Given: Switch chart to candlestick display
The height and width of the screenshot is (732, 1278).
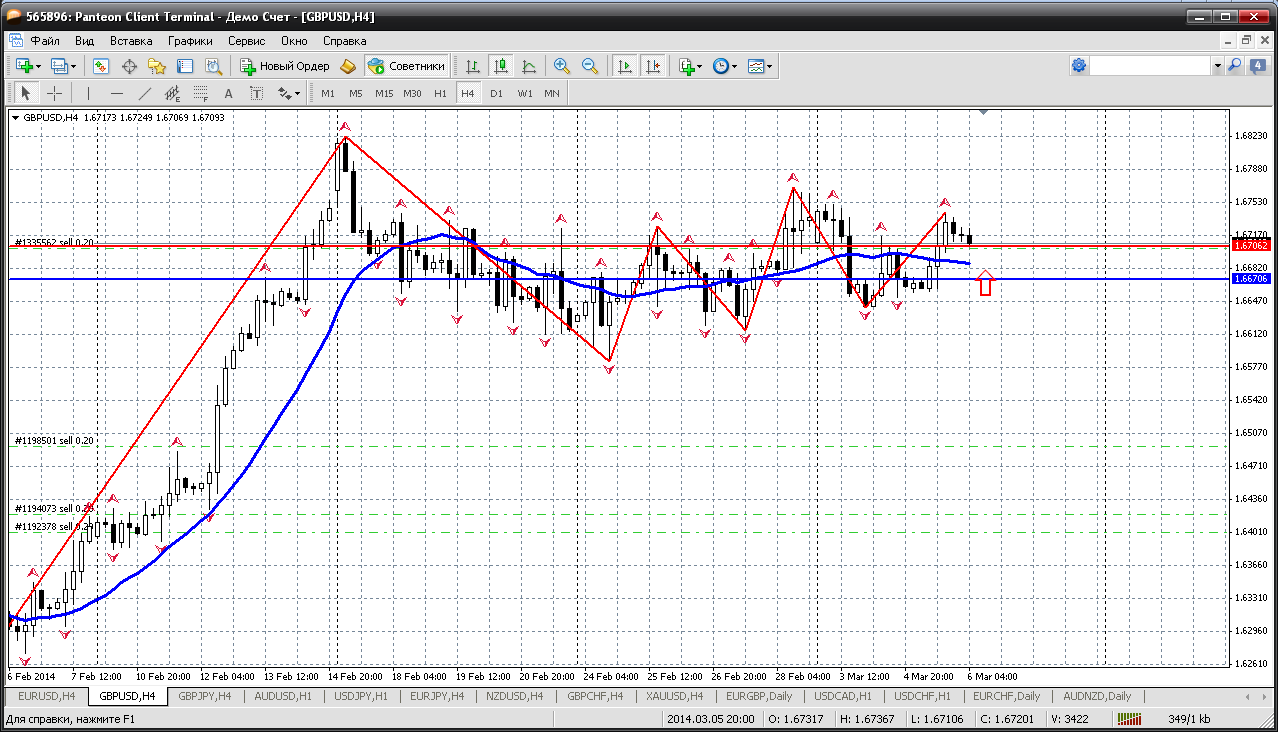Looking at the screenshot, I should tap(501, 66).
